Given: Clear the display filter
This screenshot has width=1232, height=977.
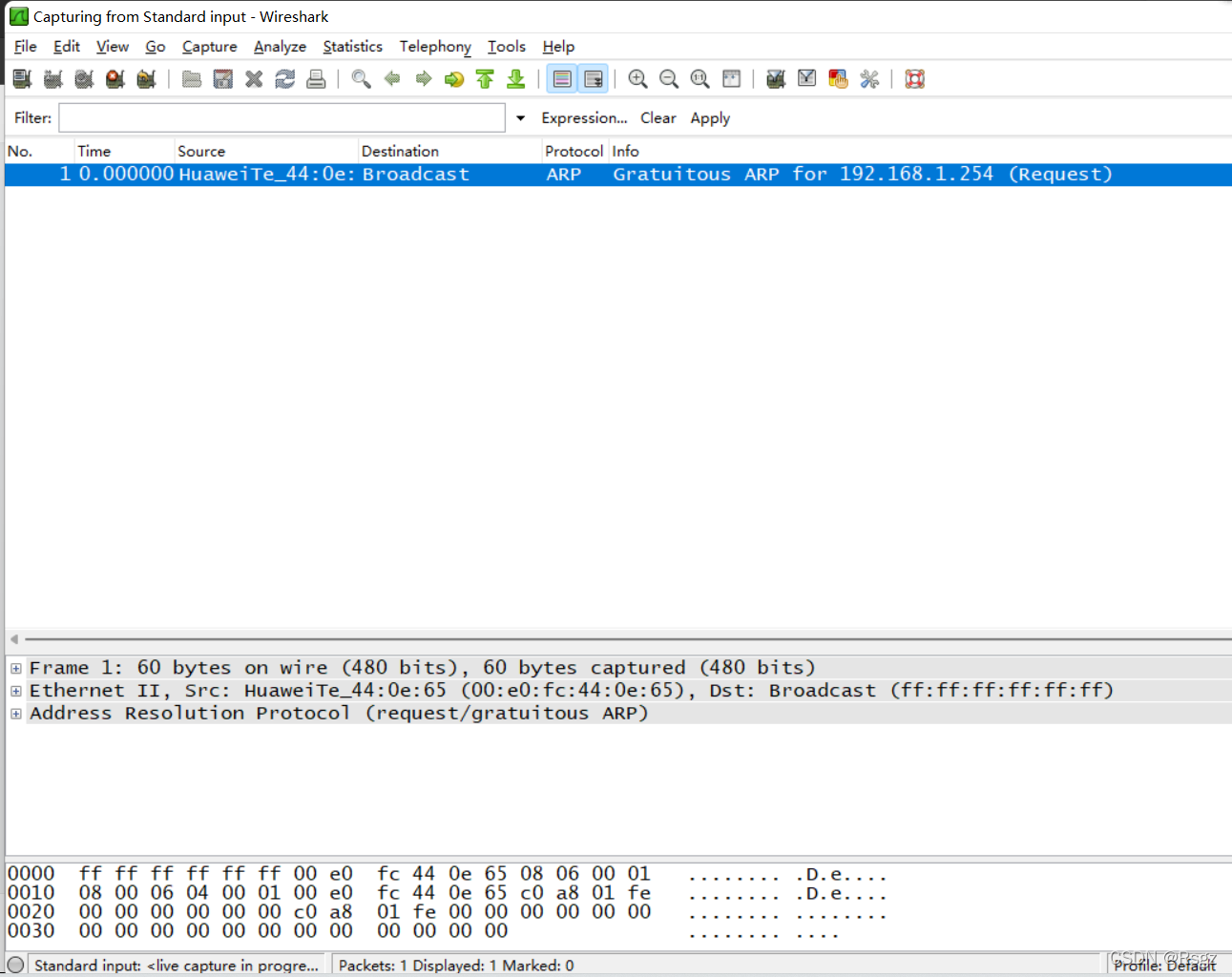Looking at the screenshot, I should pyautogui.click(x=658, y=117).
